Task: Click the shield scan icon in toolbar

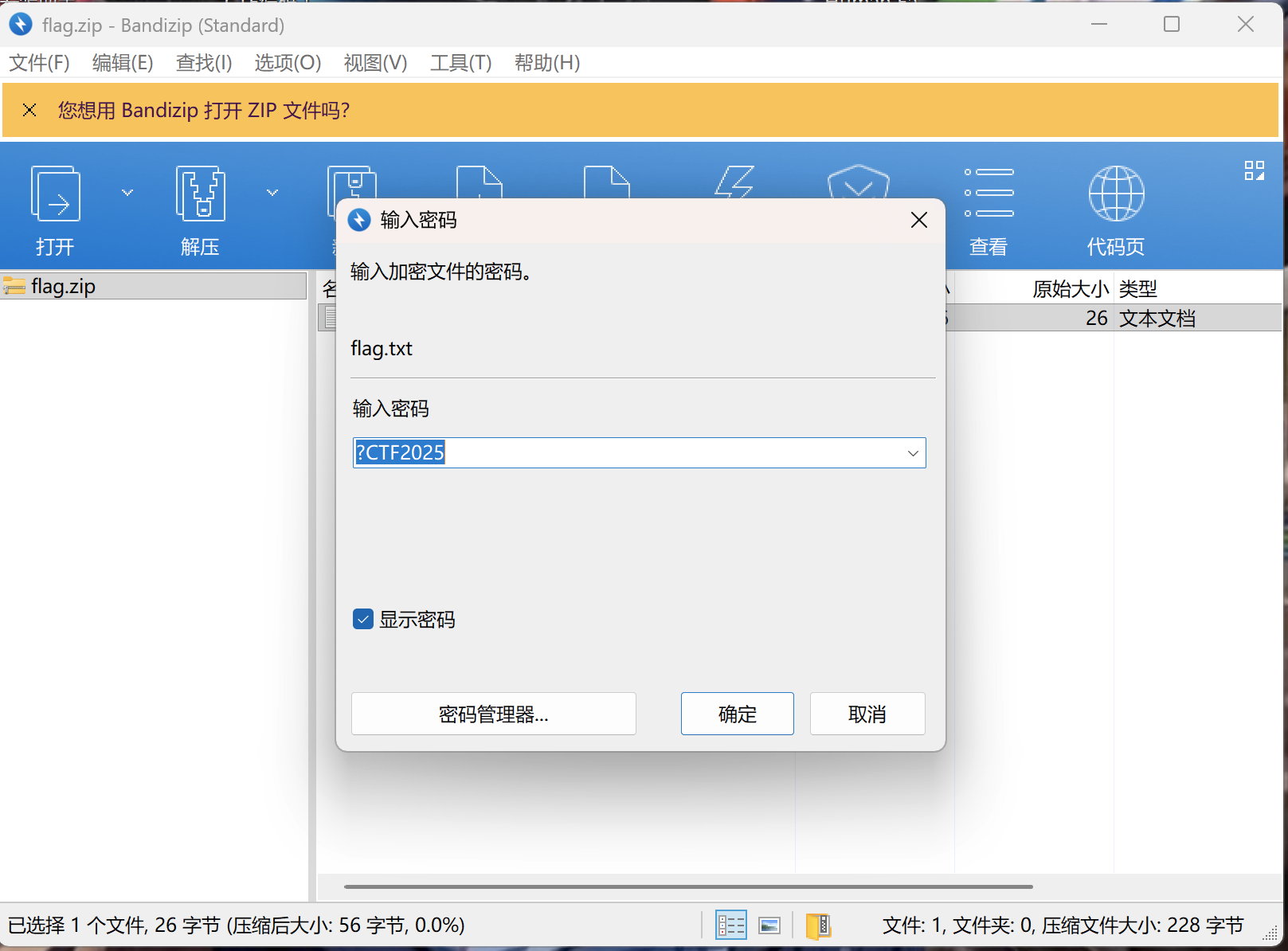Action: tap(859, 182)
